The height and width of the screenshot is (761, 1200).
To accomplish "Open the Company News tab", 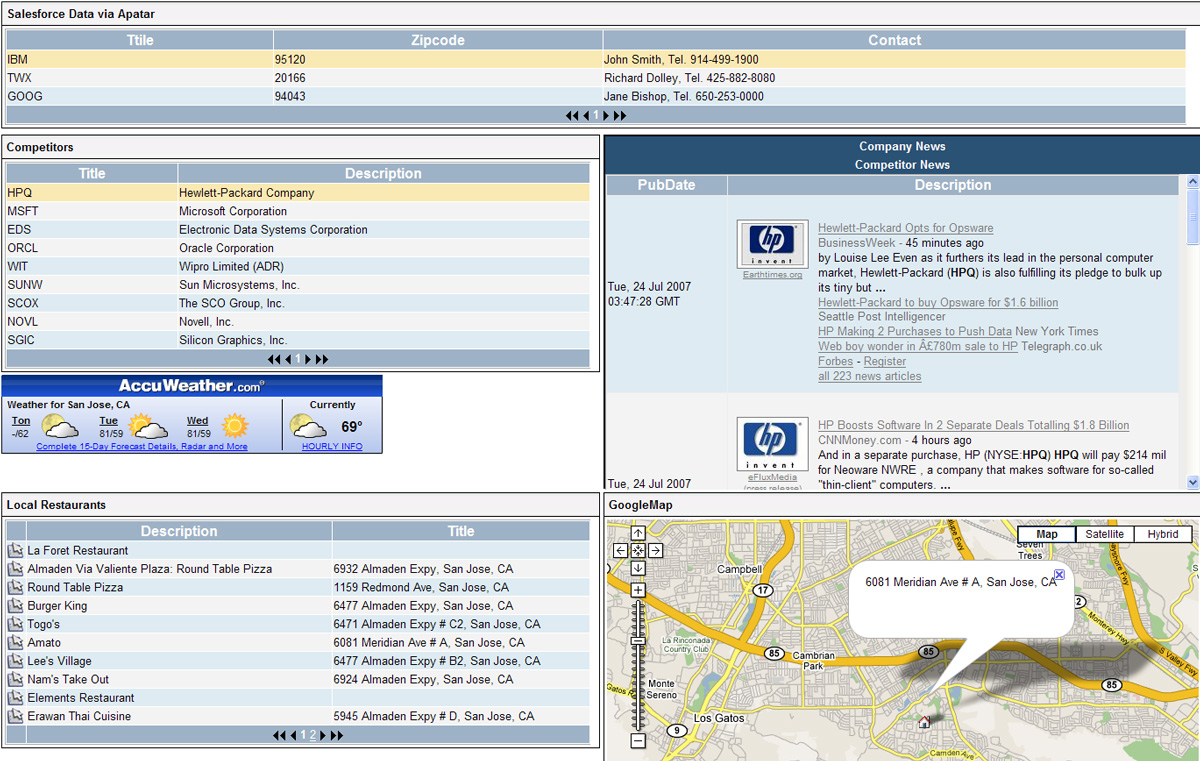I will click(x=902, y=146).
